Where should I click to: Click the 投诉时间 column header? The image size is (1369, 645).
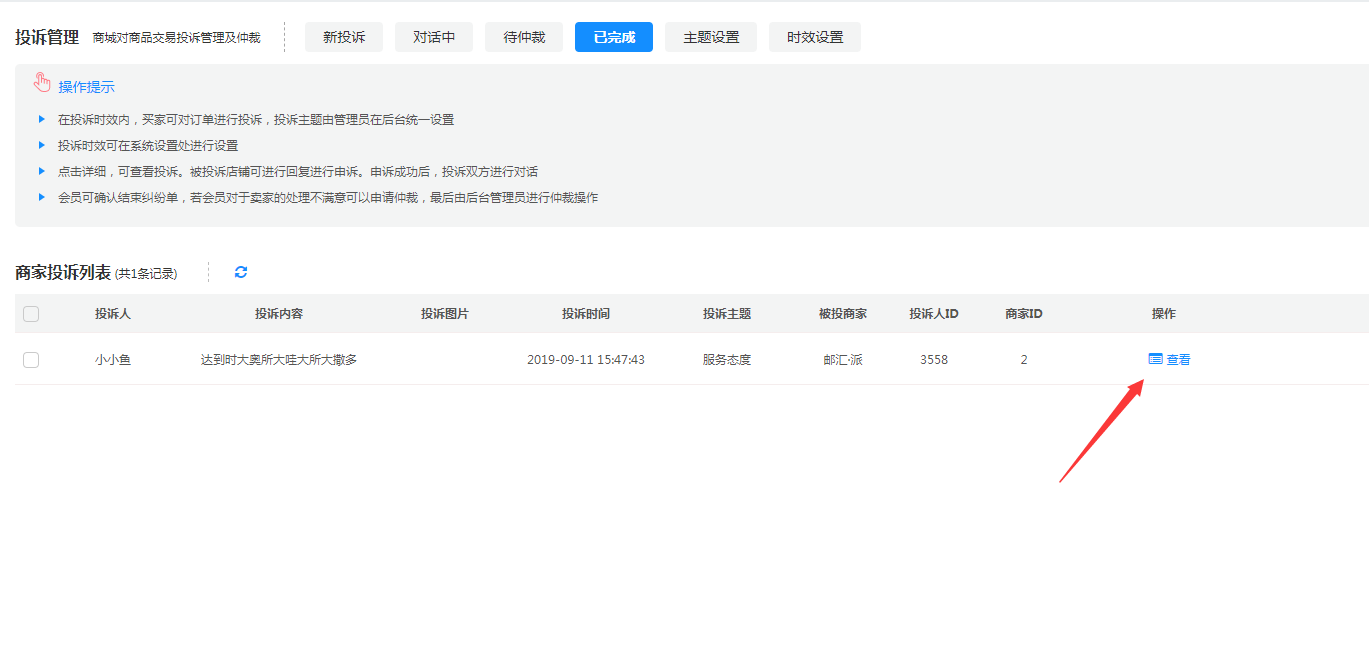[585, 314]
